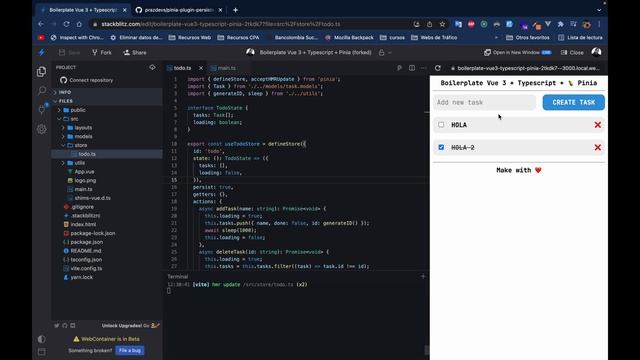Reload the preview pane
The image size is (640, 360).
click(438, 68)
